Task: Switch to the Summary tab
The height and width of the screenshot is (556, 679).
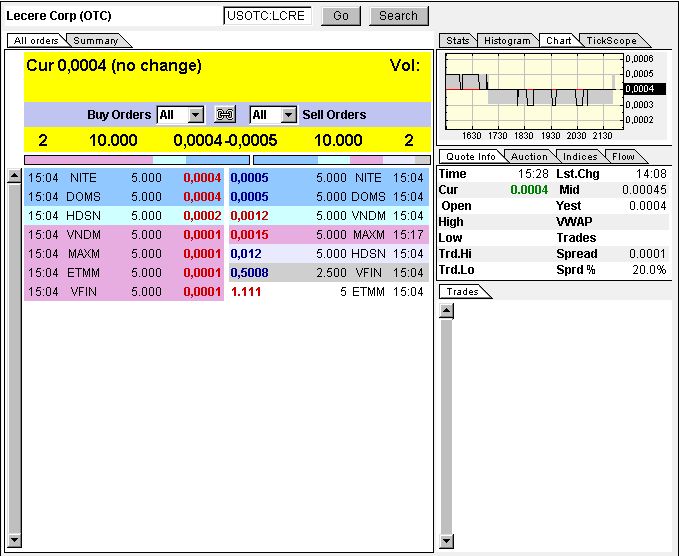Action: [x=96, y=41]
